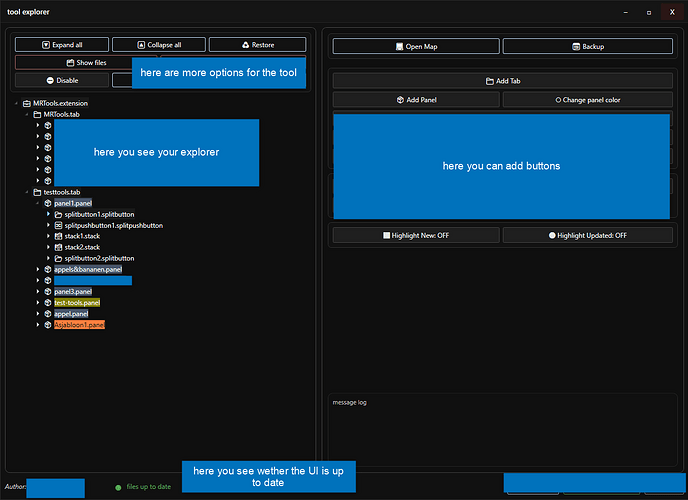Click the Collapse all button

[159, 45]
